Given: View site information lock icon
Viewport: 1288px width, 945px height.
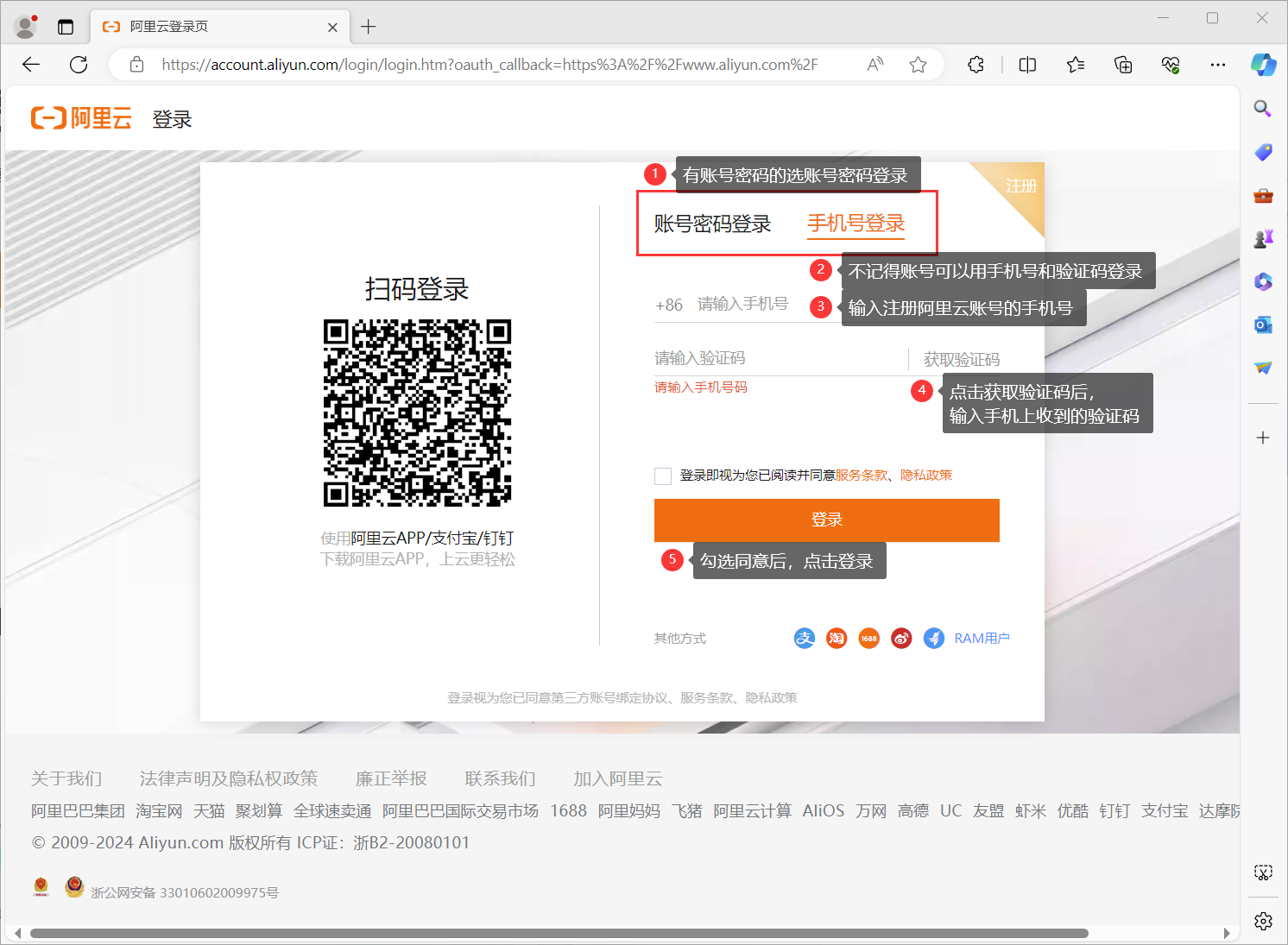Looking at the screenshot, I should (136, 65).
